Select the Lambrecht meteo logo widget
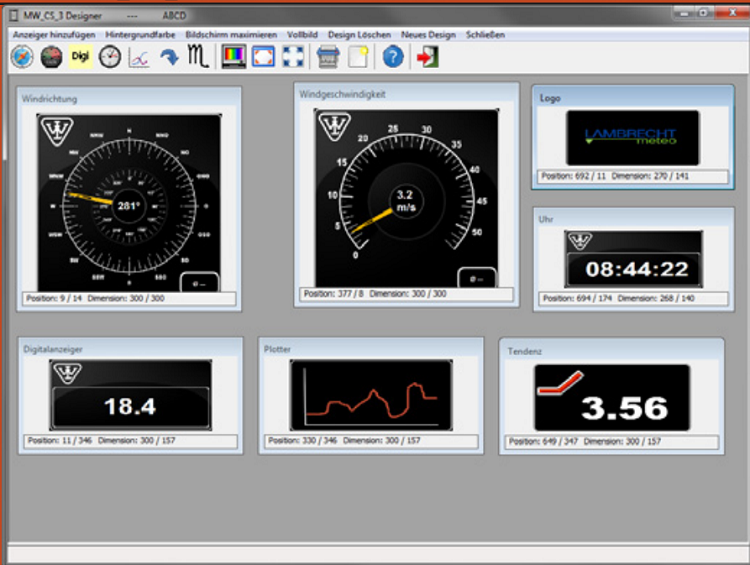The height and width of the screenshot is (565, 750). (x=632, y=137)
